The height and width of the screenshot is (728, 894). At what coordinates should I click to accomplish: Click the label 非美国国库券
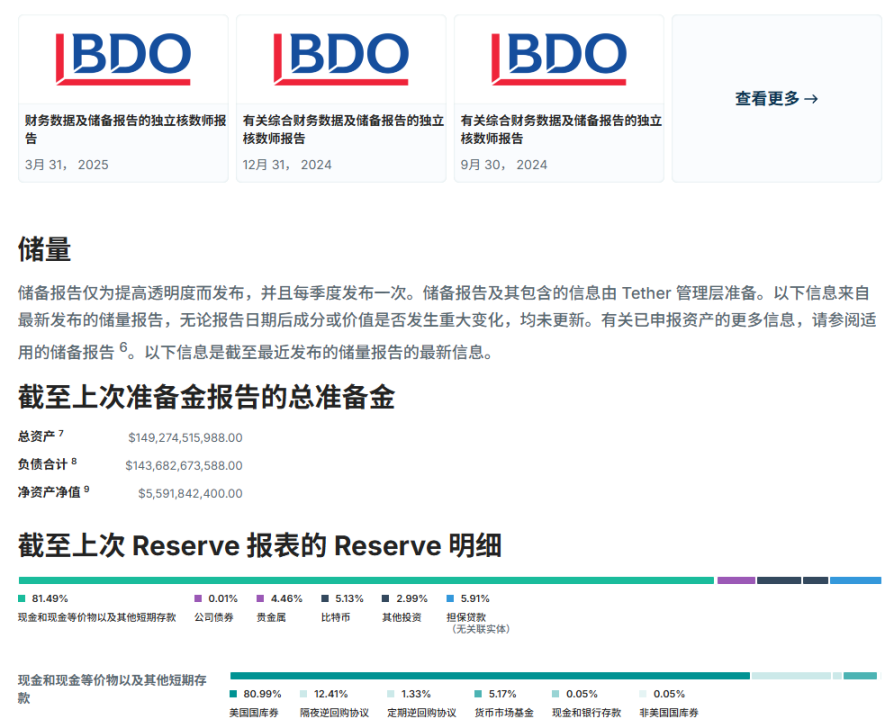click(x=669, y=713)
